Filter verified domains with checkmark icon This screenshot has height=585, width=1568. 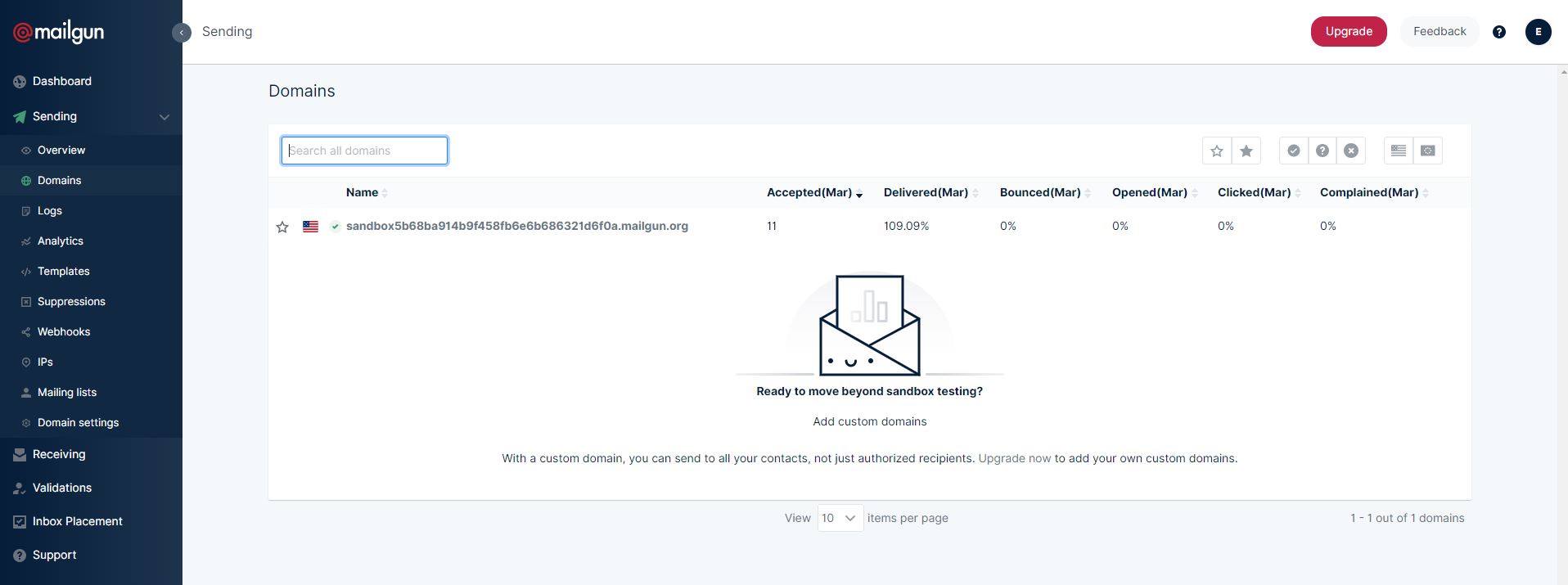point(1294,151)
